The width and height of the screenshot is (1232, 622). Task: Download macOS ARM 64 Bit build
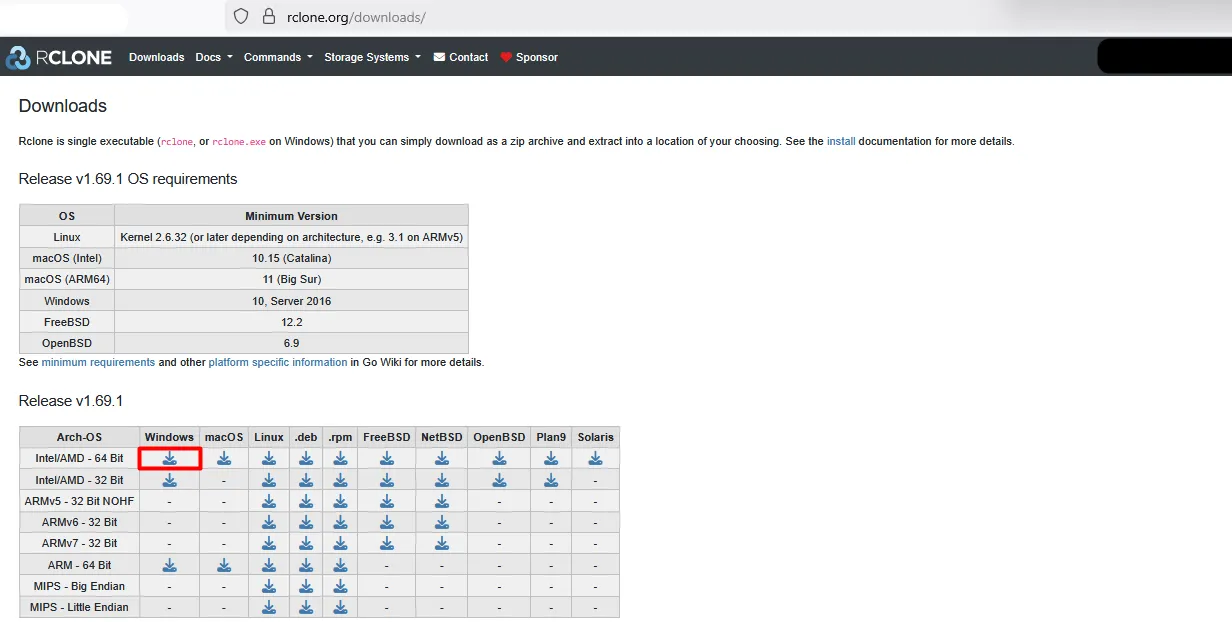(224, 565)
